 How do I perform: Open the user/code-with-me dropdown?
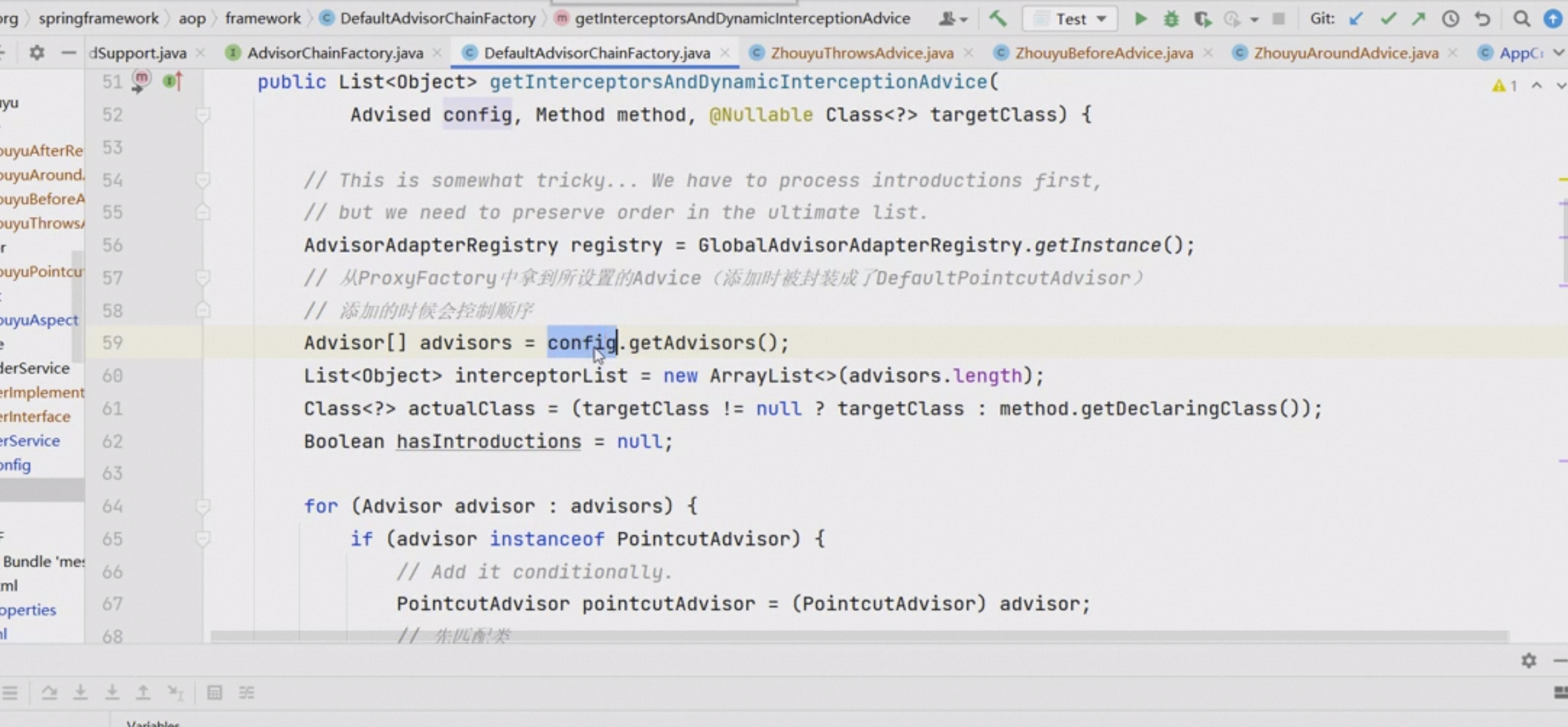point(953,19)
